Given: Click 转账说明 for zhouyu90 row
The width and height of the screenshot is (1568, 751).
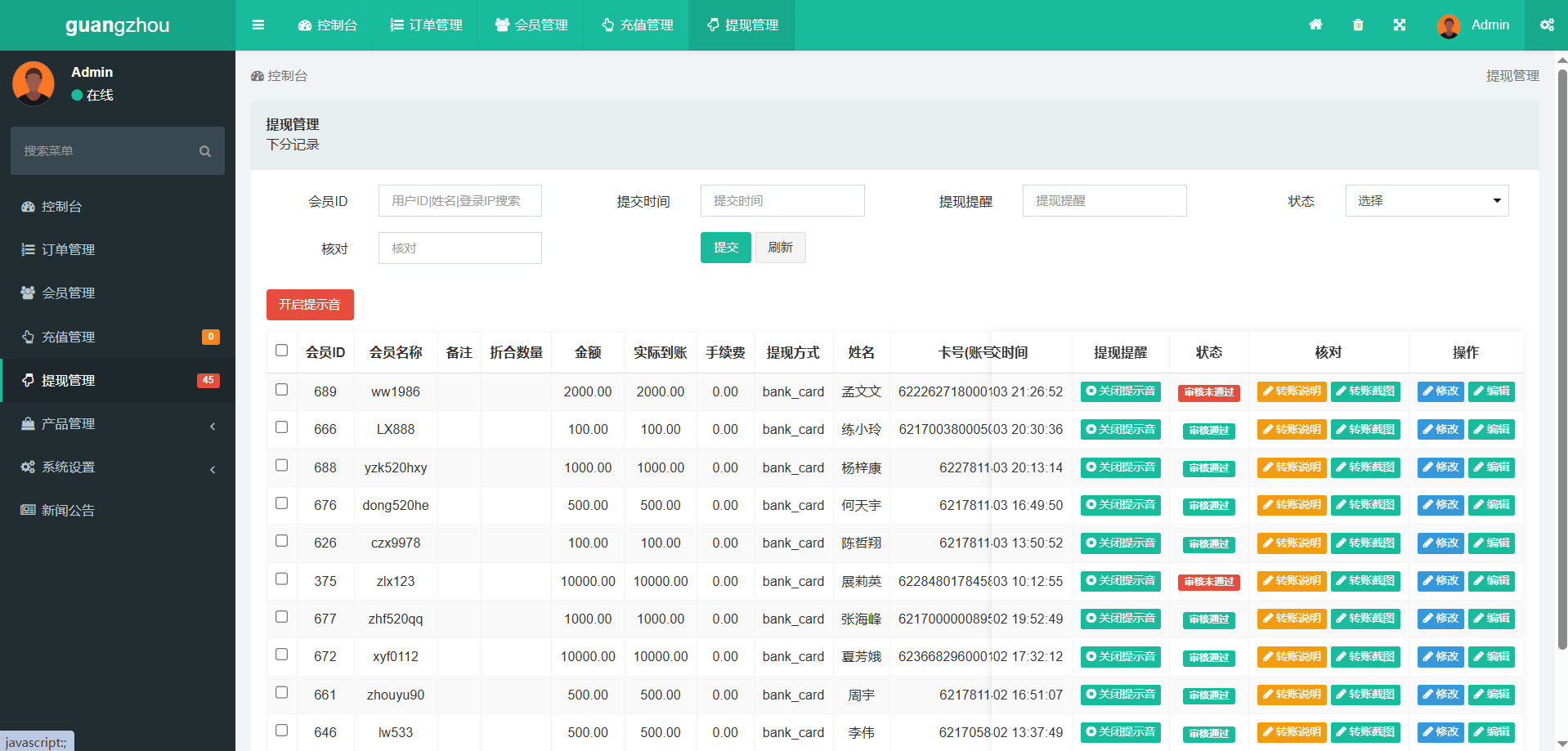Looking at the screenshot, I should (1292, 695).
